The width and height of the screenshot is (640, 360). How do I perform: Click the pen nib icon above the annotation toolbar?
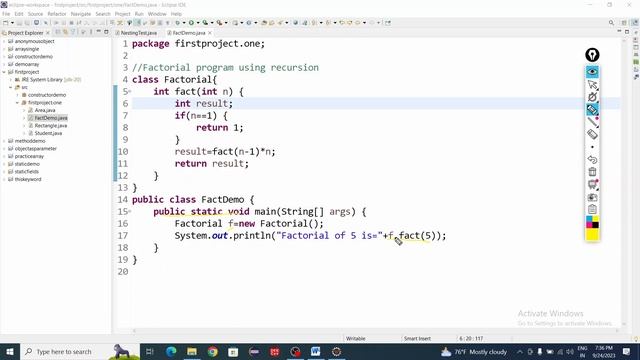pyautogui.click(x=592, y=55)
